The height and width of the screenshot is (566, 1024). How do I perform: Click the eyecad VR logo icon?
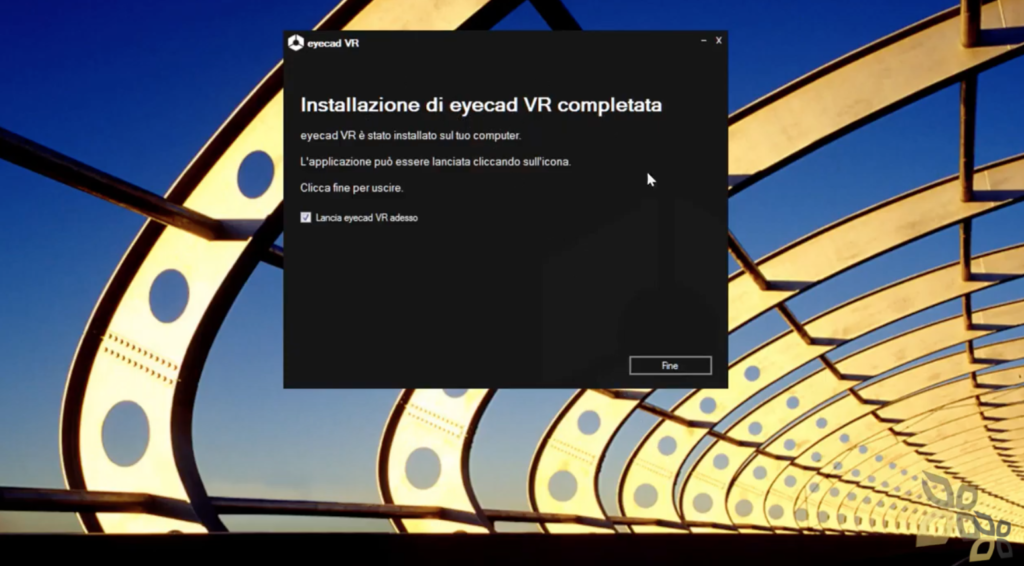coord(296,42)
